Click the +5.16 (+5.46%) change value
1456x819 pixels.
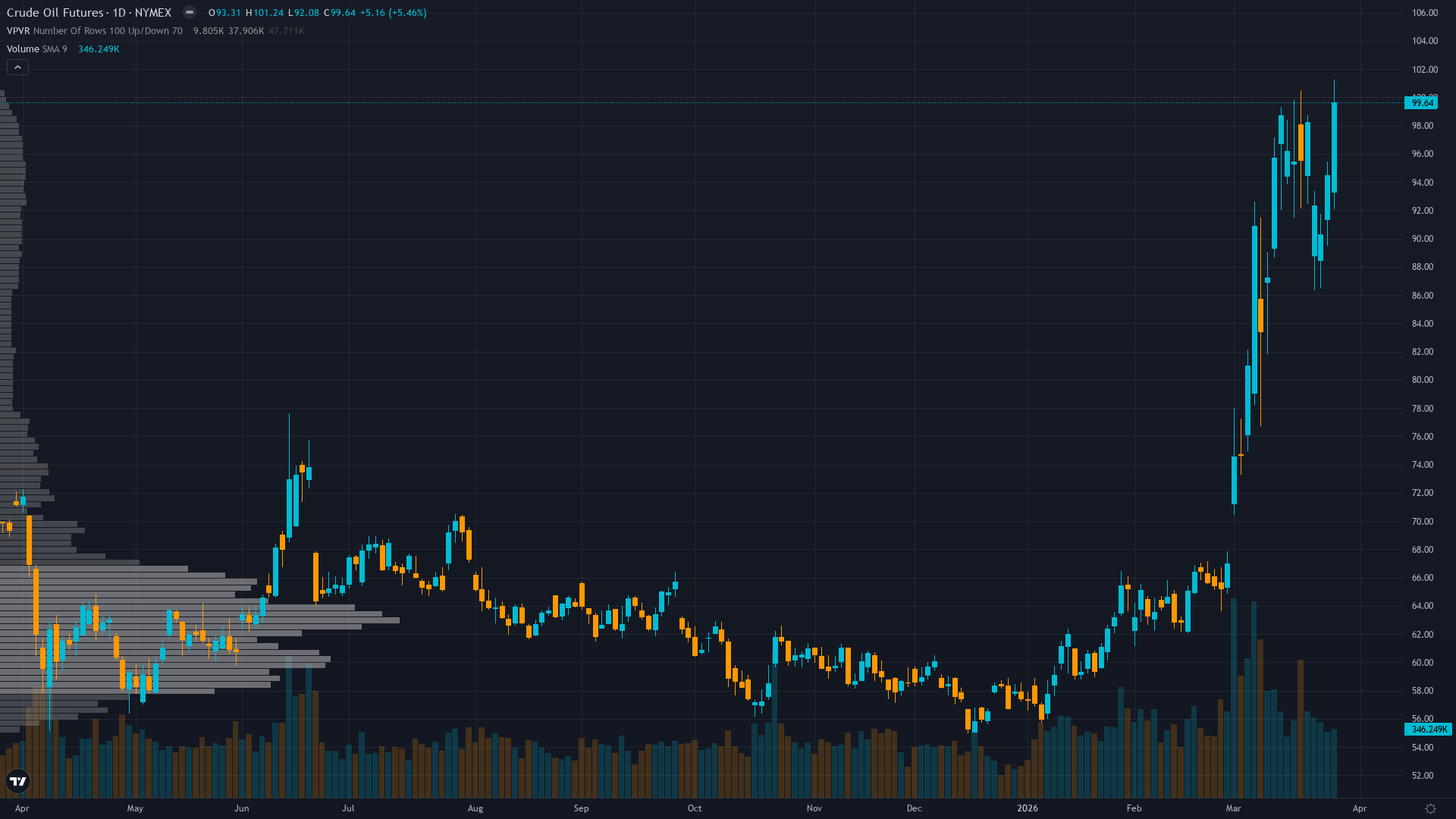[x=394, y=13]
